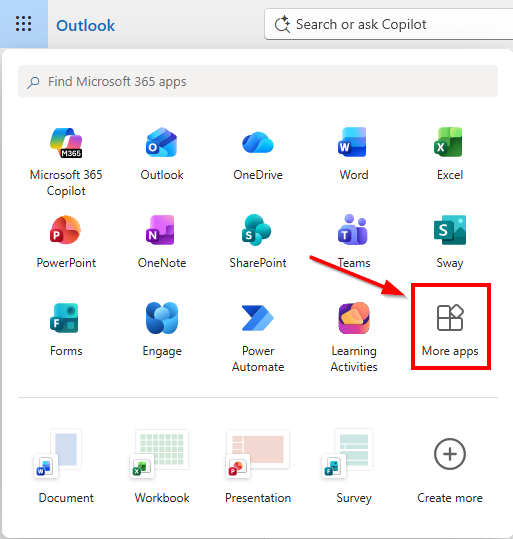
Task: Click the Outlook title link in the header
Action: pos(86,25)
